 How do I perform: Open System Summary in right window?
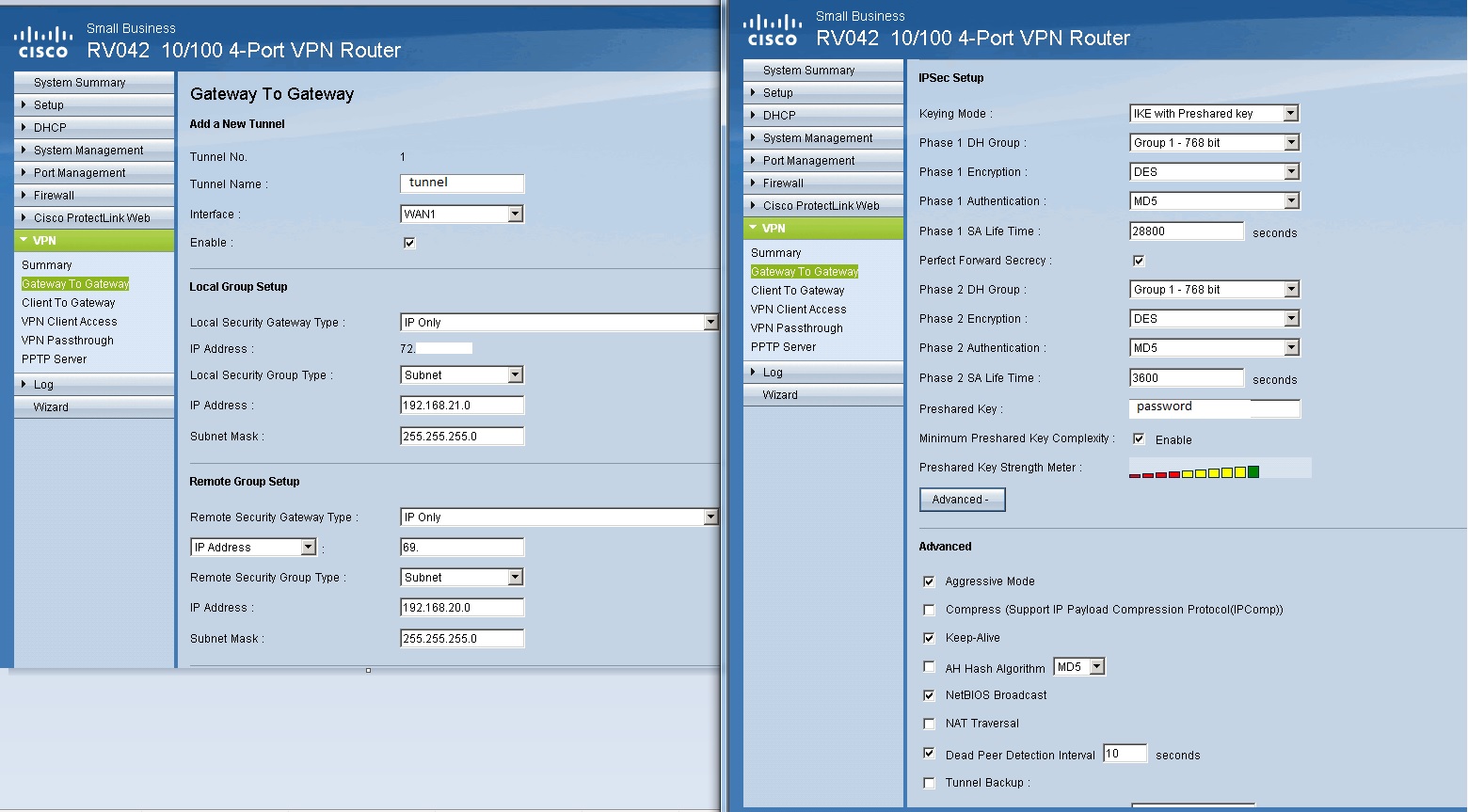tap(823, 70)
